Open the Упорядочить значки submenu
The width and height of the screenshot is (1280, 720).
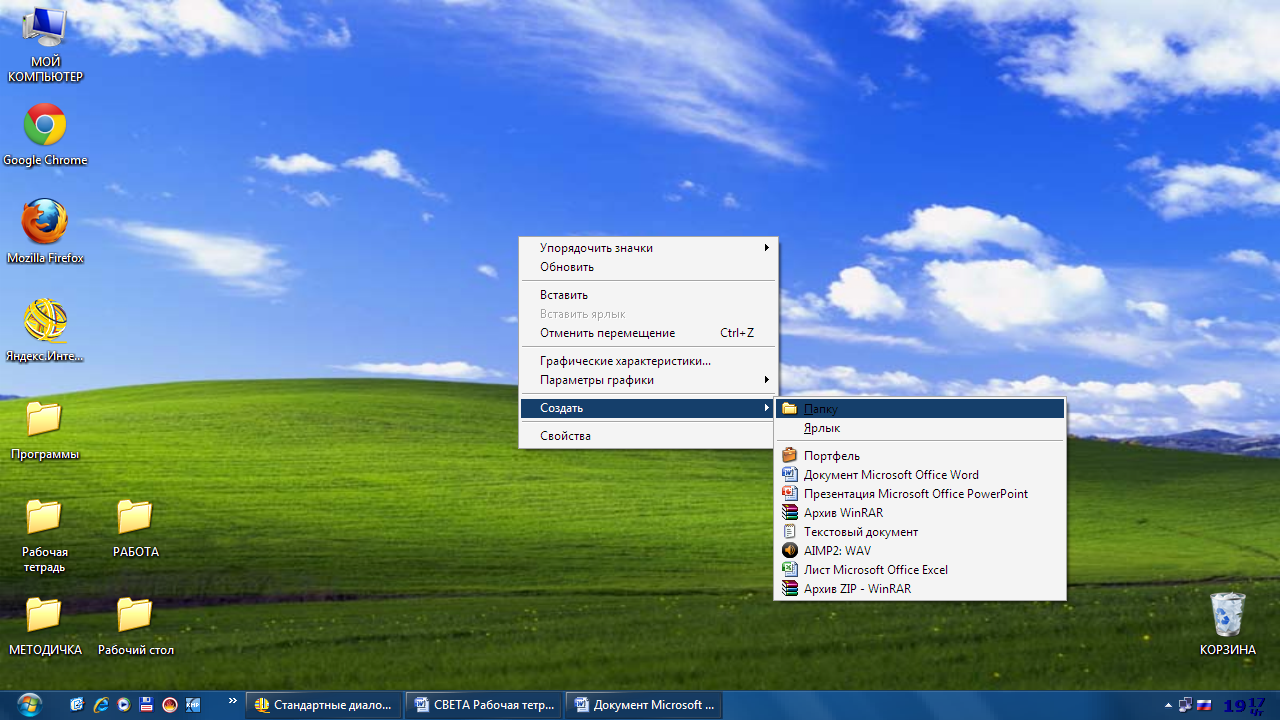point(648,248)
